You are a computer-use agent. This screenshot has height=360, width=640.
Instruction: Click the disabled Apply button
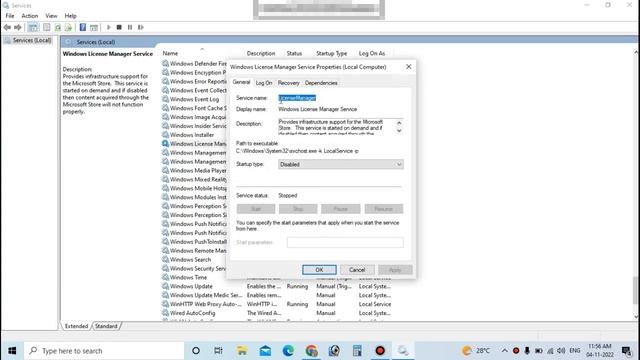coord(395,270)
